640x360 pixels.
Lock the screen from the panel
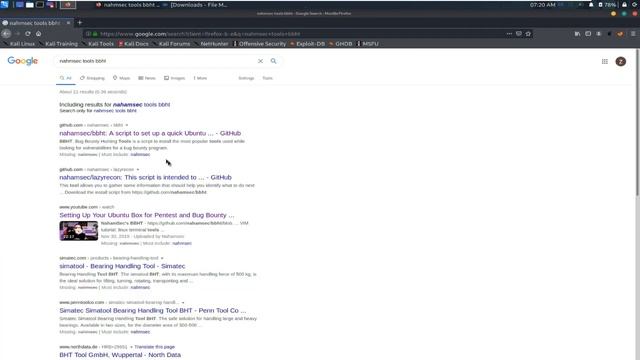click(624, 5)
